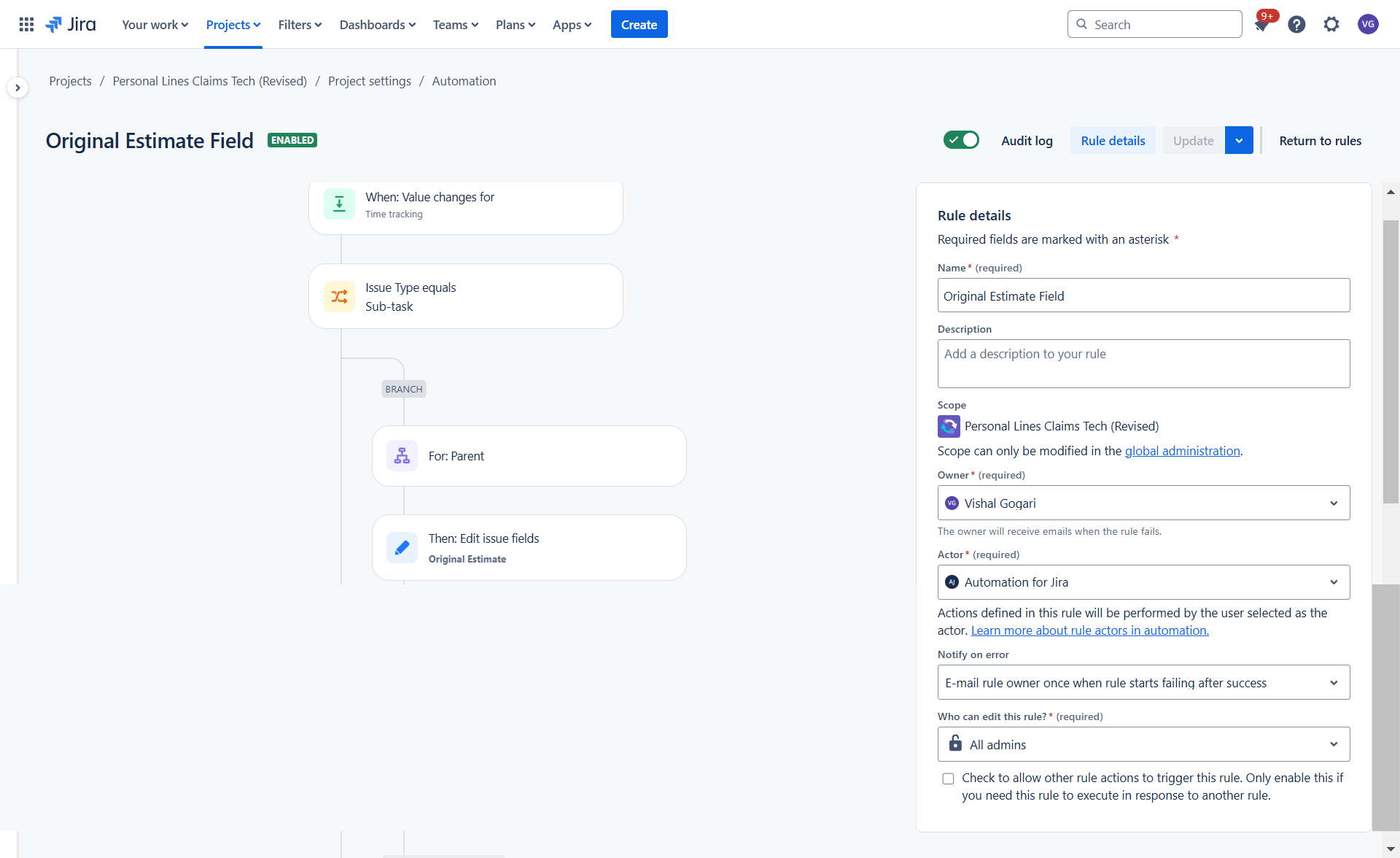Click the global administration link
The height and width of the screenshot is (858, 1400).
(x=1182, y=451)
